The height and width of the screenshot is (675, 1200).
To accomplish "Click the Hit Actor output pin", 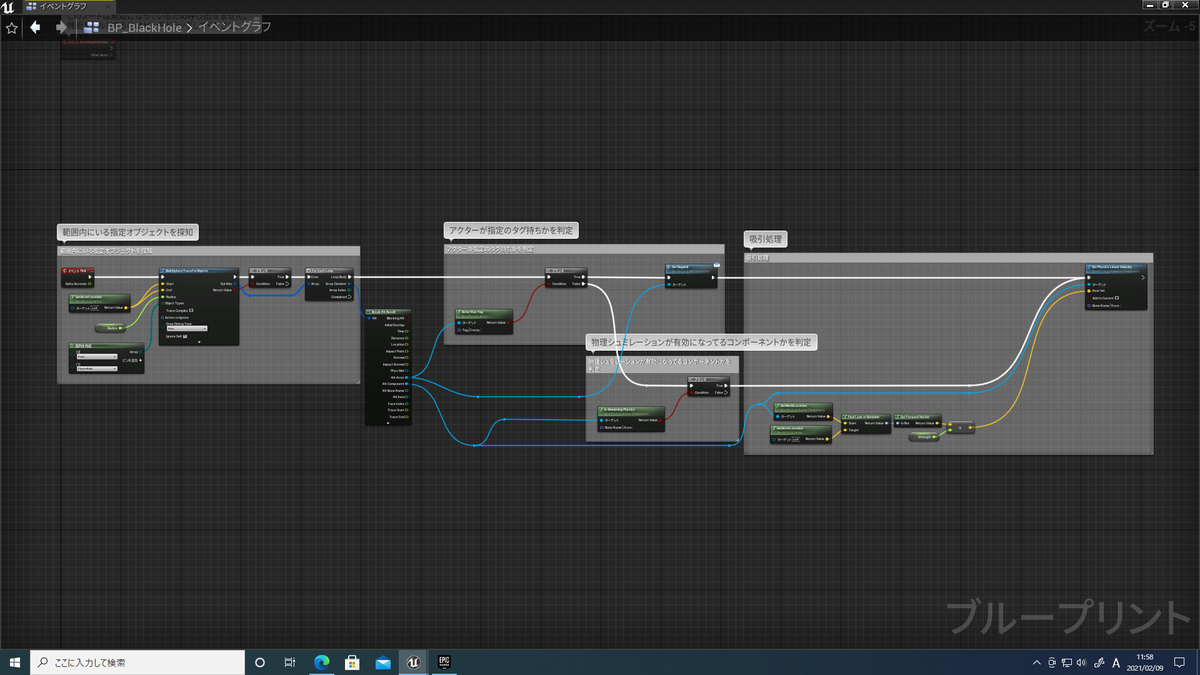I will coord(407,377).
